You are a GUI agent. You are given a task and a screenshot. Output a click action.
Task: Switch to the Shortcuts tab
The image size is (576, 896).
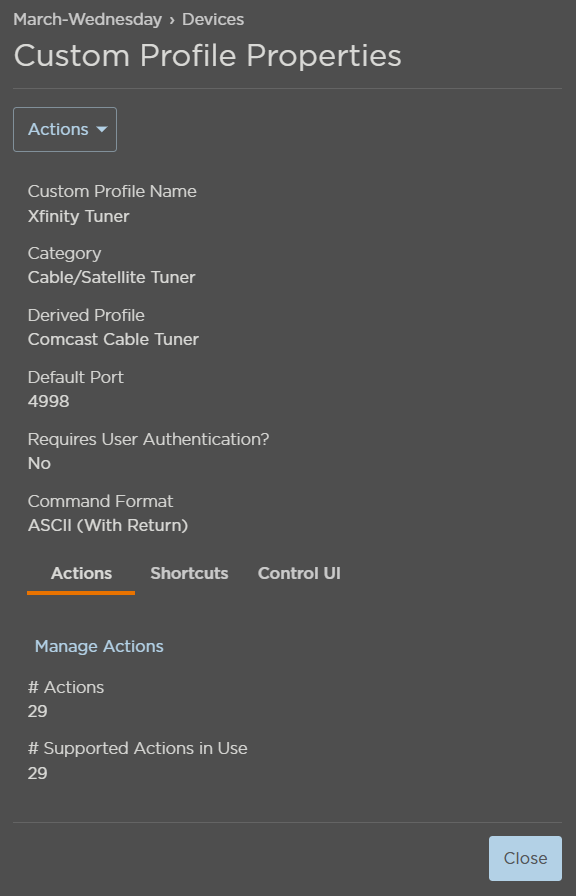[189, 573]
